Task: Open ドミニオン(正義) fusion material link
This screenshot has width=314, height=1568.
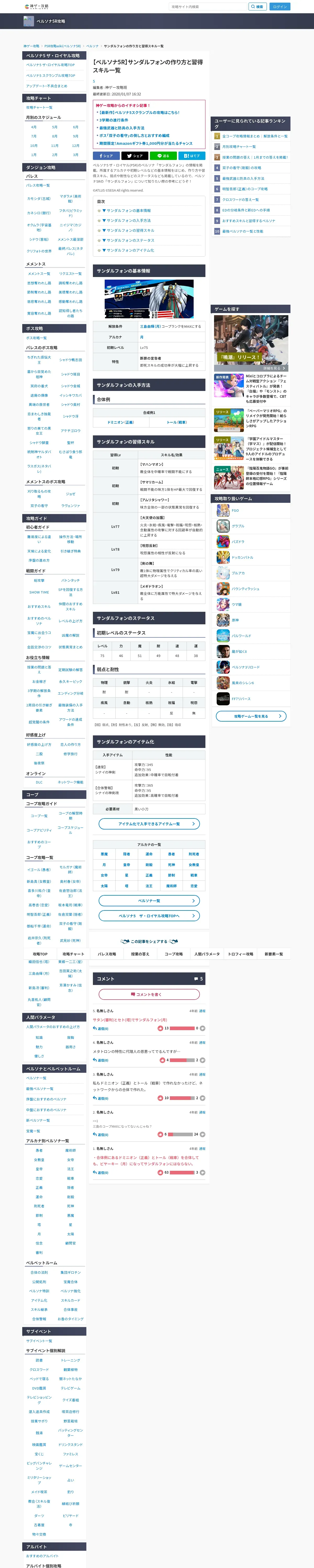Action: (x=121, y=422)
